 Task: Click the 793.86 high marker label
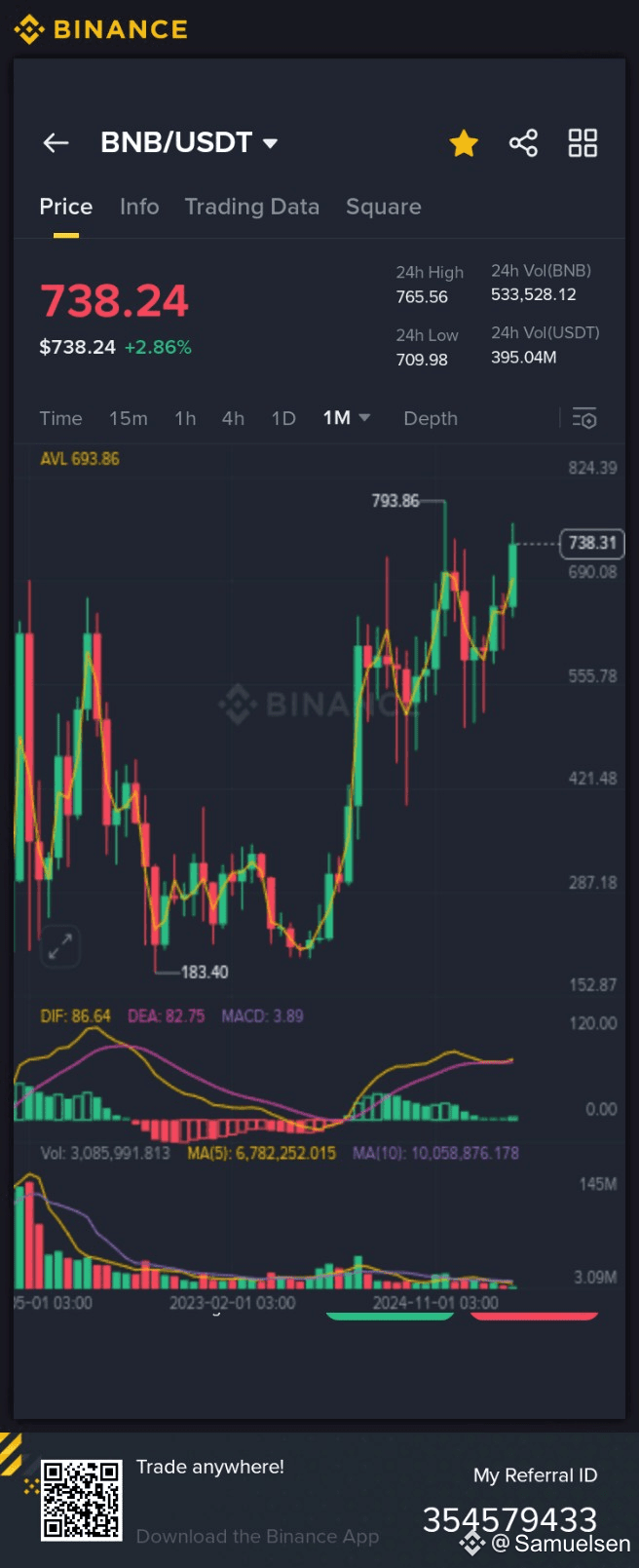point(395,500)
